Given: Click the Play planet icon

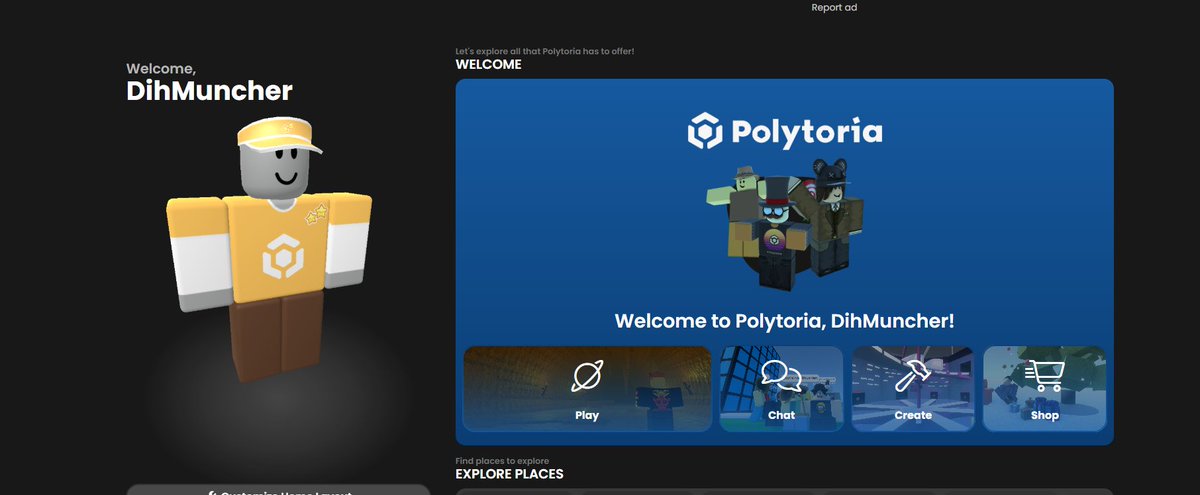Looking at the screenshot, I should pos(587,376).
